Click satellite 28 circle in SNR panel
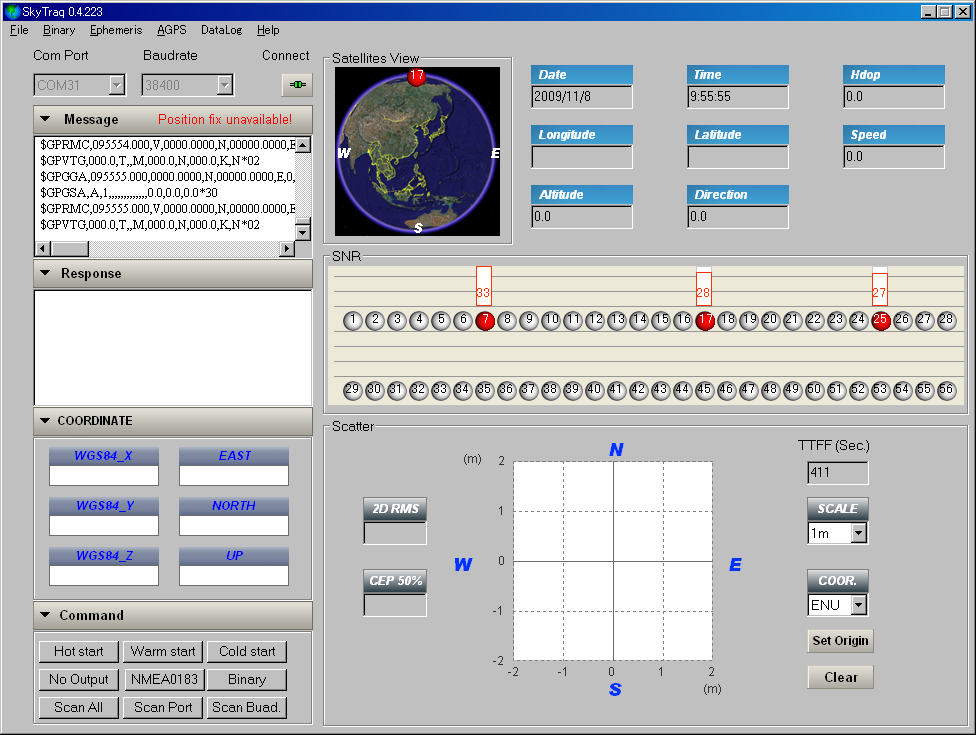The height and width of the screenshot is (735, 976). (946, 321)
